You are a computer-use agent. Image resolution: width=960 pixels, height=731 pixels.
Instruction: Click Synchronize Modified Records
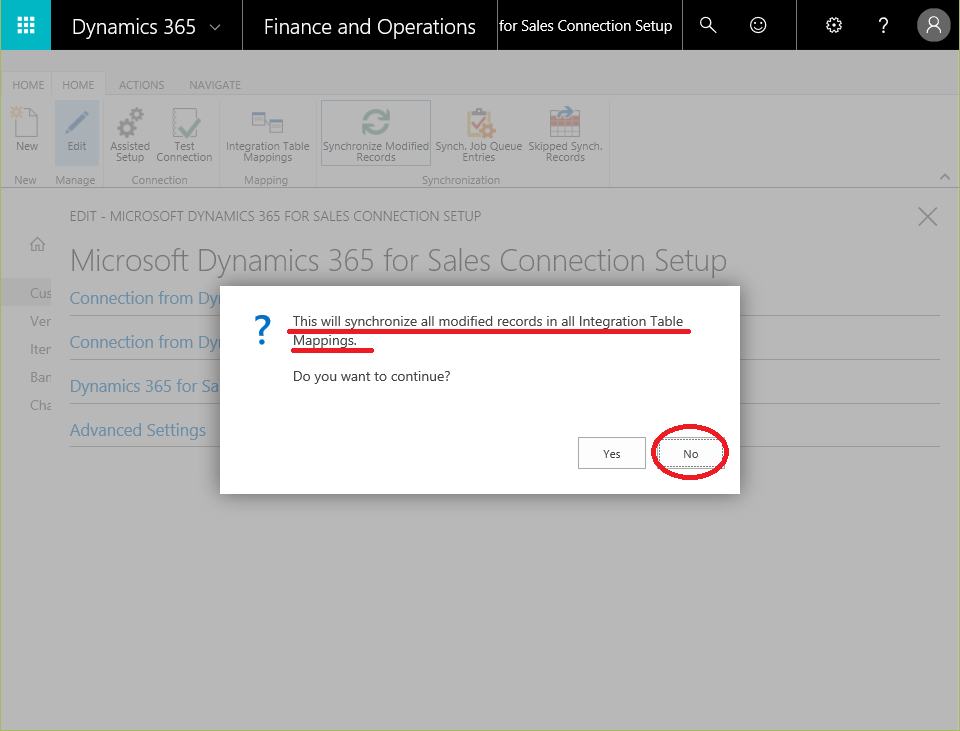coord(376,133)
